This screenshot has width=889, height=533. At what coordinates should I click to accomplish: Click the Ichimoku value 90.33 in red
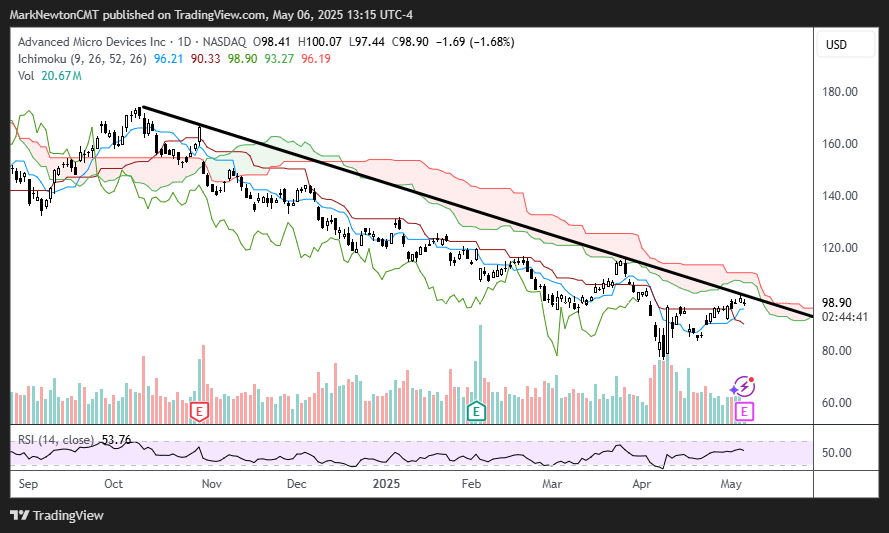tap(205, 59)
